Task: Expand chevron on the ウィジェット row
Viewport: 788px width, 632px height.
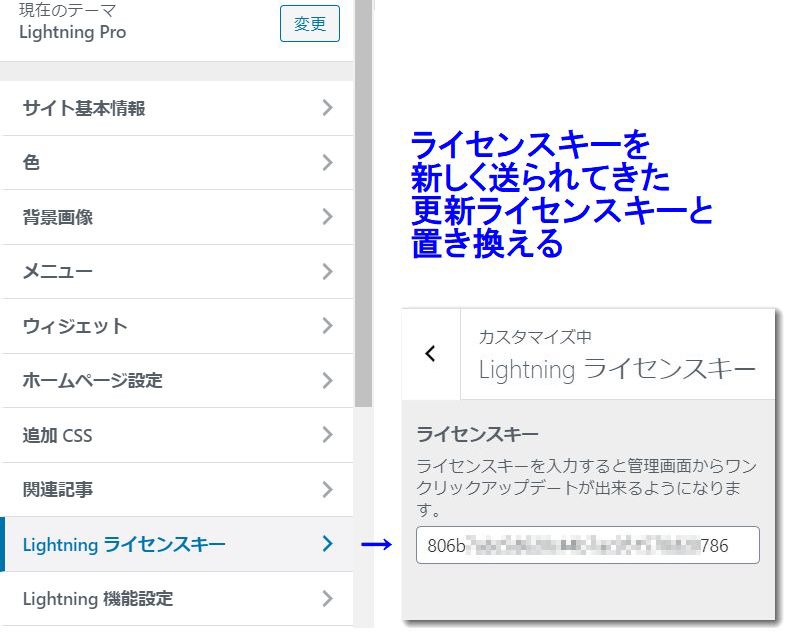Action: coord(327,326)
